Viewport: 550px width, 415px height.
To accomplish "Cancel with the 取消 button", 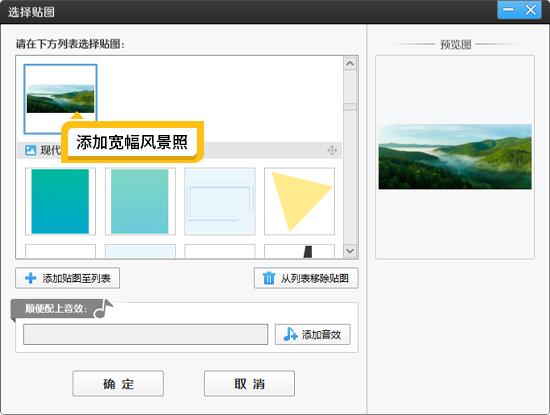I will [x=249, y=383].
